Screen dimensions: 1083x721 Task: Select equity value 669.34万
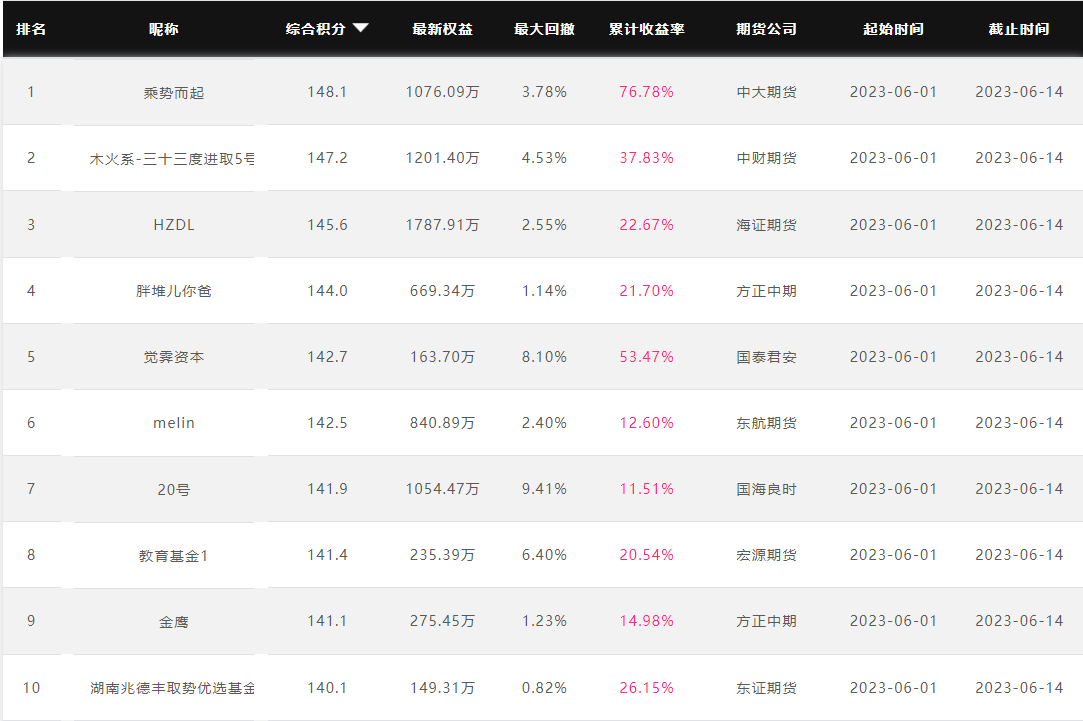click(x=442, y=291)
